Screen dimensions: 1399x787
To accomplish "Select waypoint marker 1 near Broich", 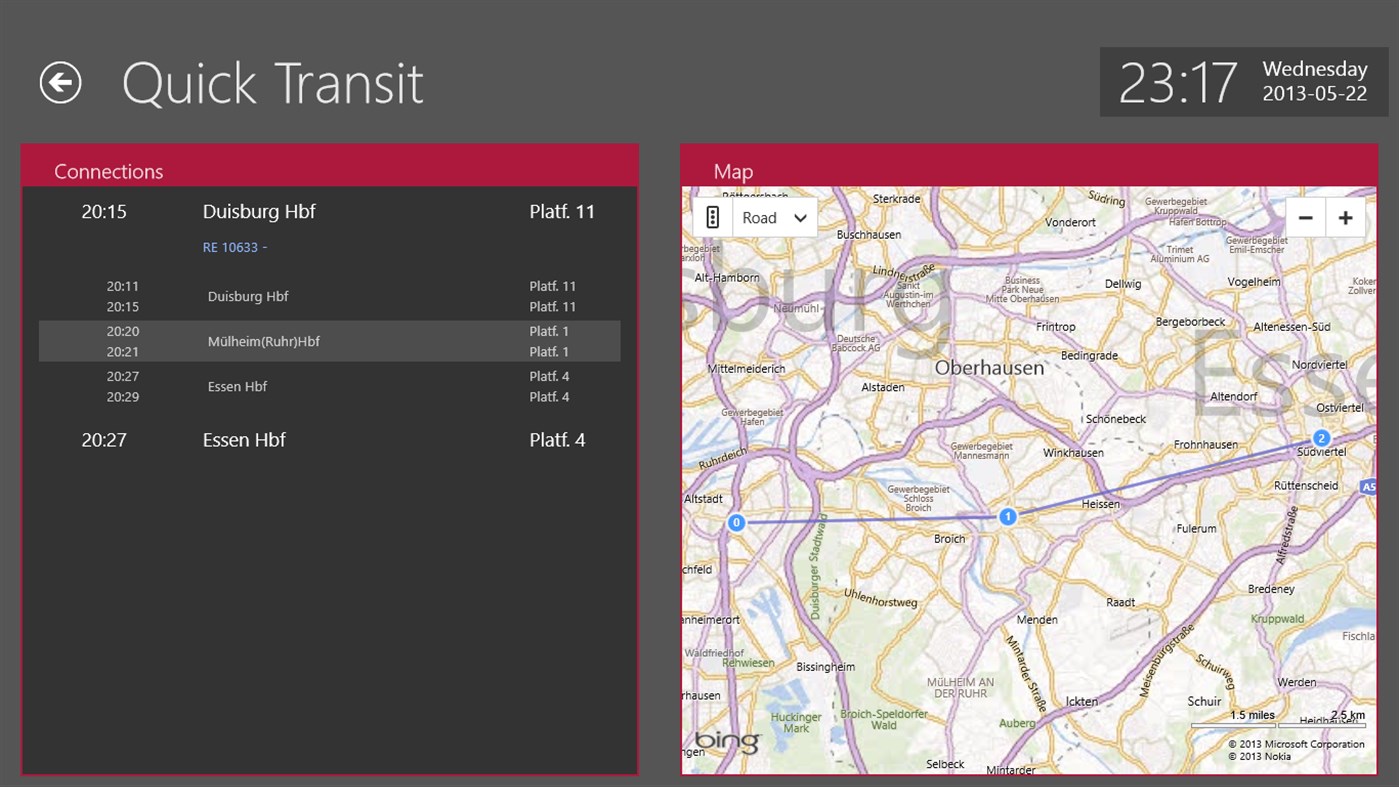I will click(1008, 516).
